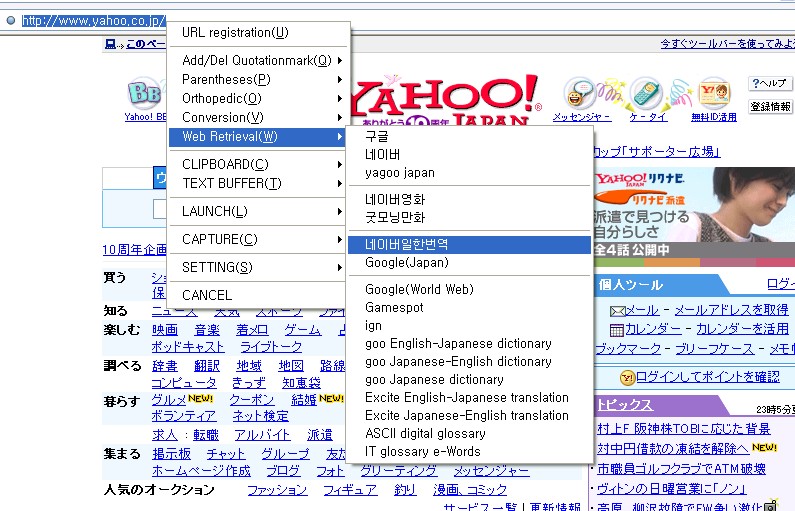The width and height of the screenshot is (795, 511).
Task: Select Google(World Web) search entry
Action: click(x=469, y=289)
